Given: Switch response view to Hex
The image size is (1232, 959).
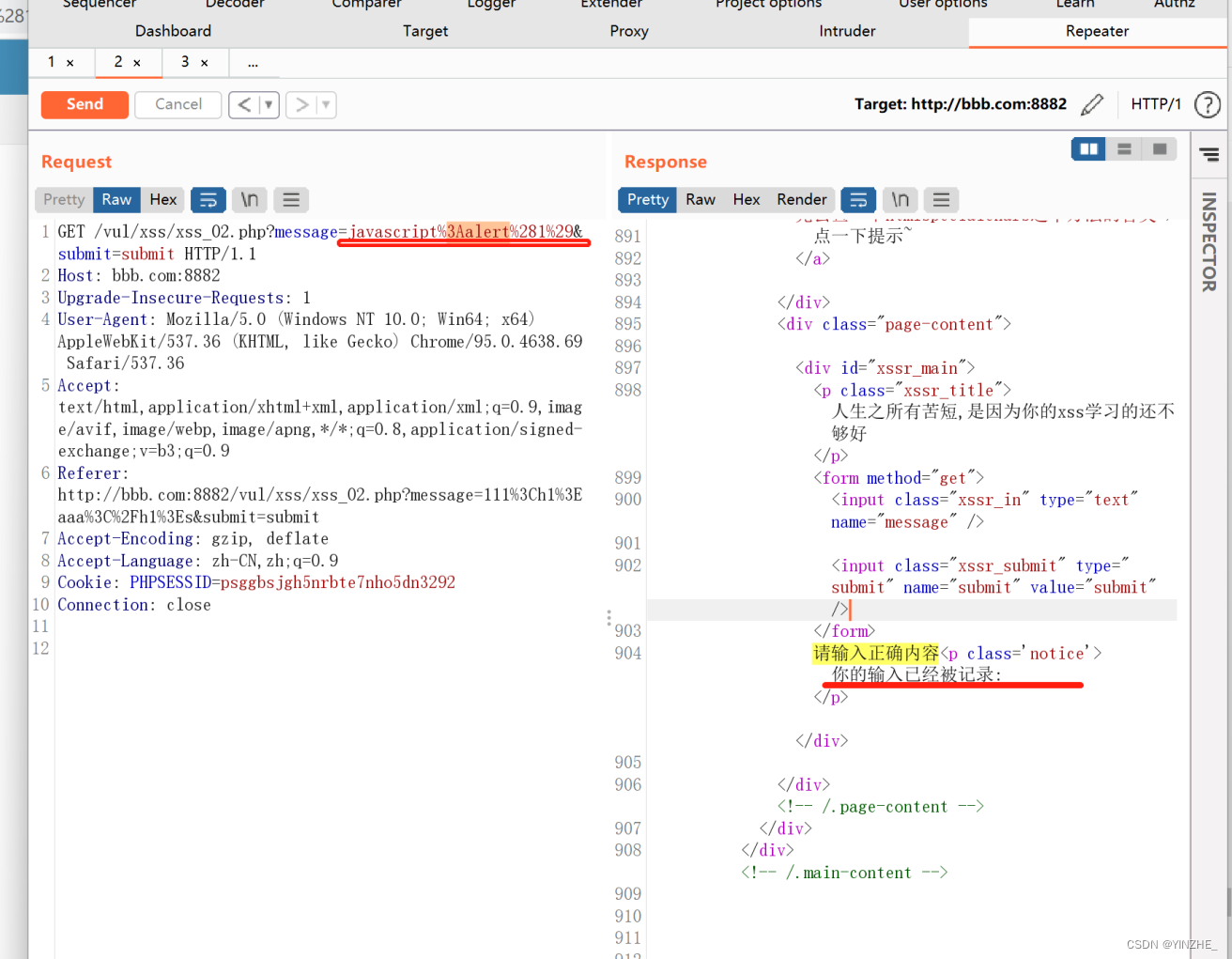Looking at the screenshot, I should (747, 200).
